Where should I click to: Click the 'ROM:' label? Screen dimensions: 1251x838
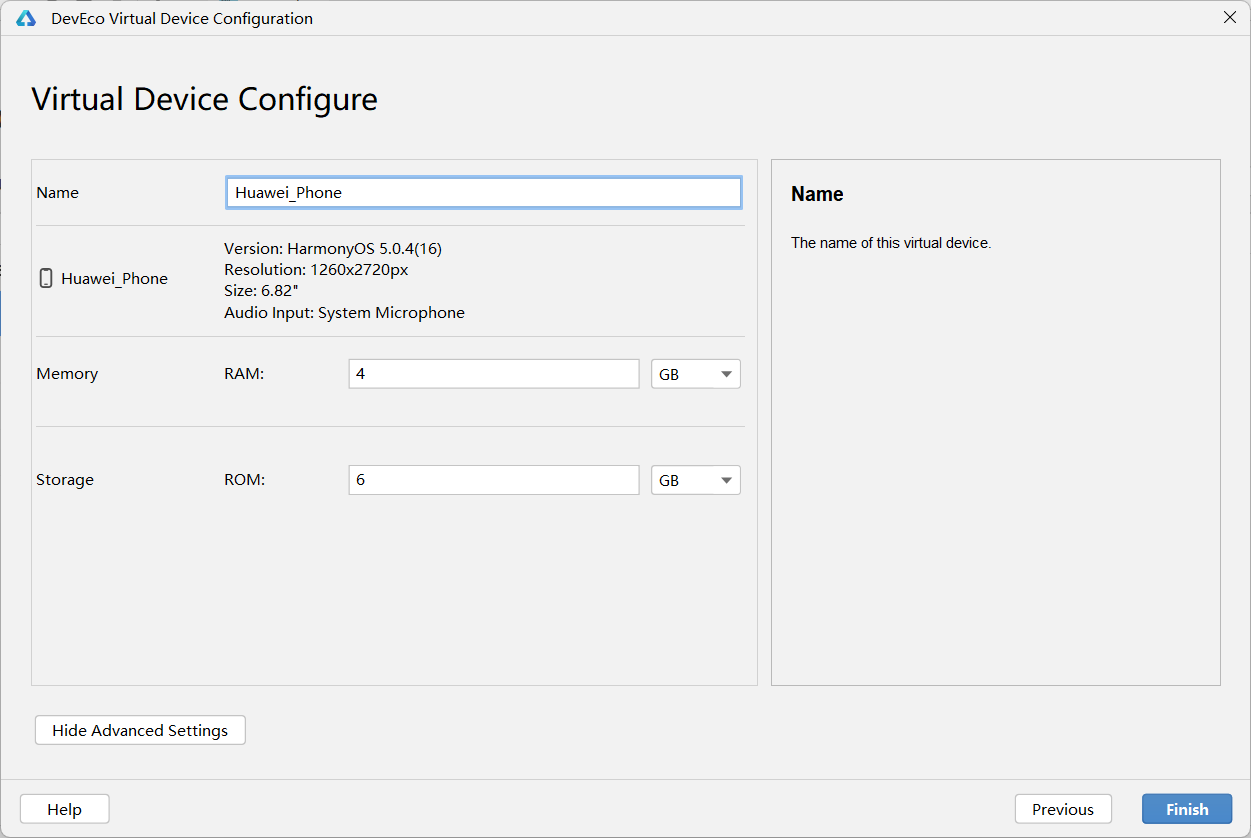(244, 480)
